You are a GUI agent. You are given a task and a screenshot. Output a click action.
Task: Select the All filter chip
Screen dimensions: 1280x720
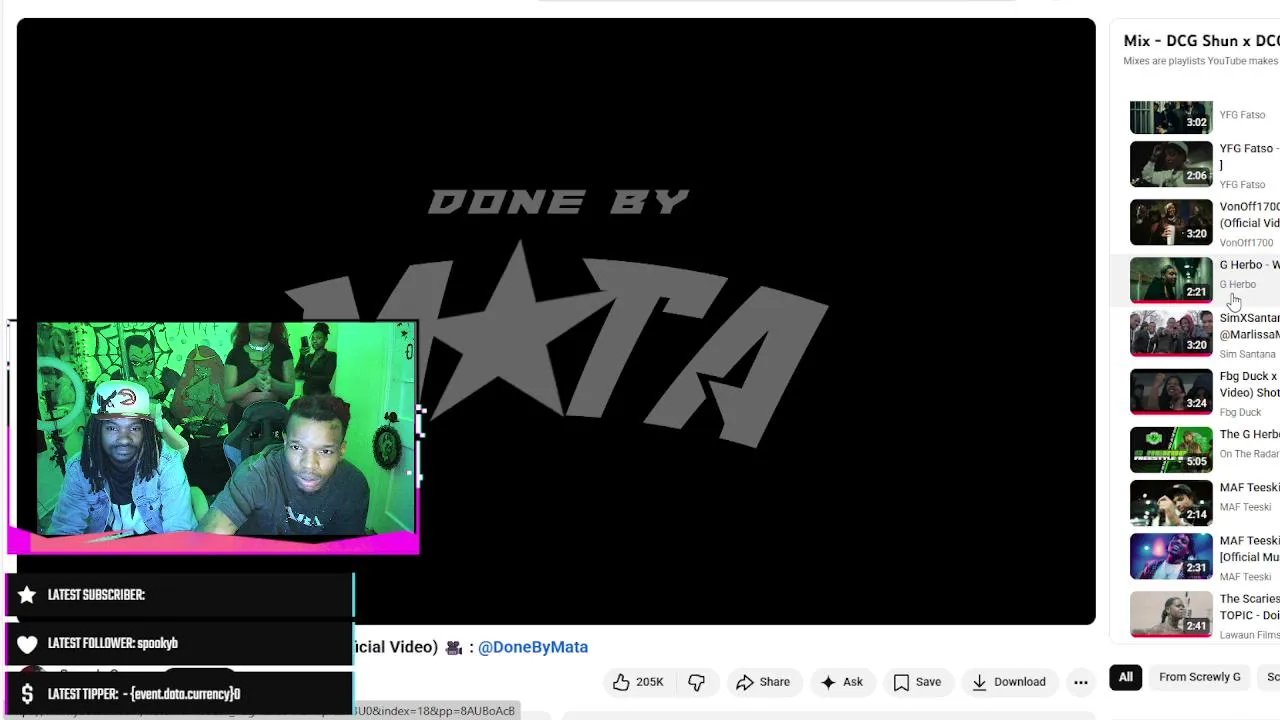tap(1126, 677)
